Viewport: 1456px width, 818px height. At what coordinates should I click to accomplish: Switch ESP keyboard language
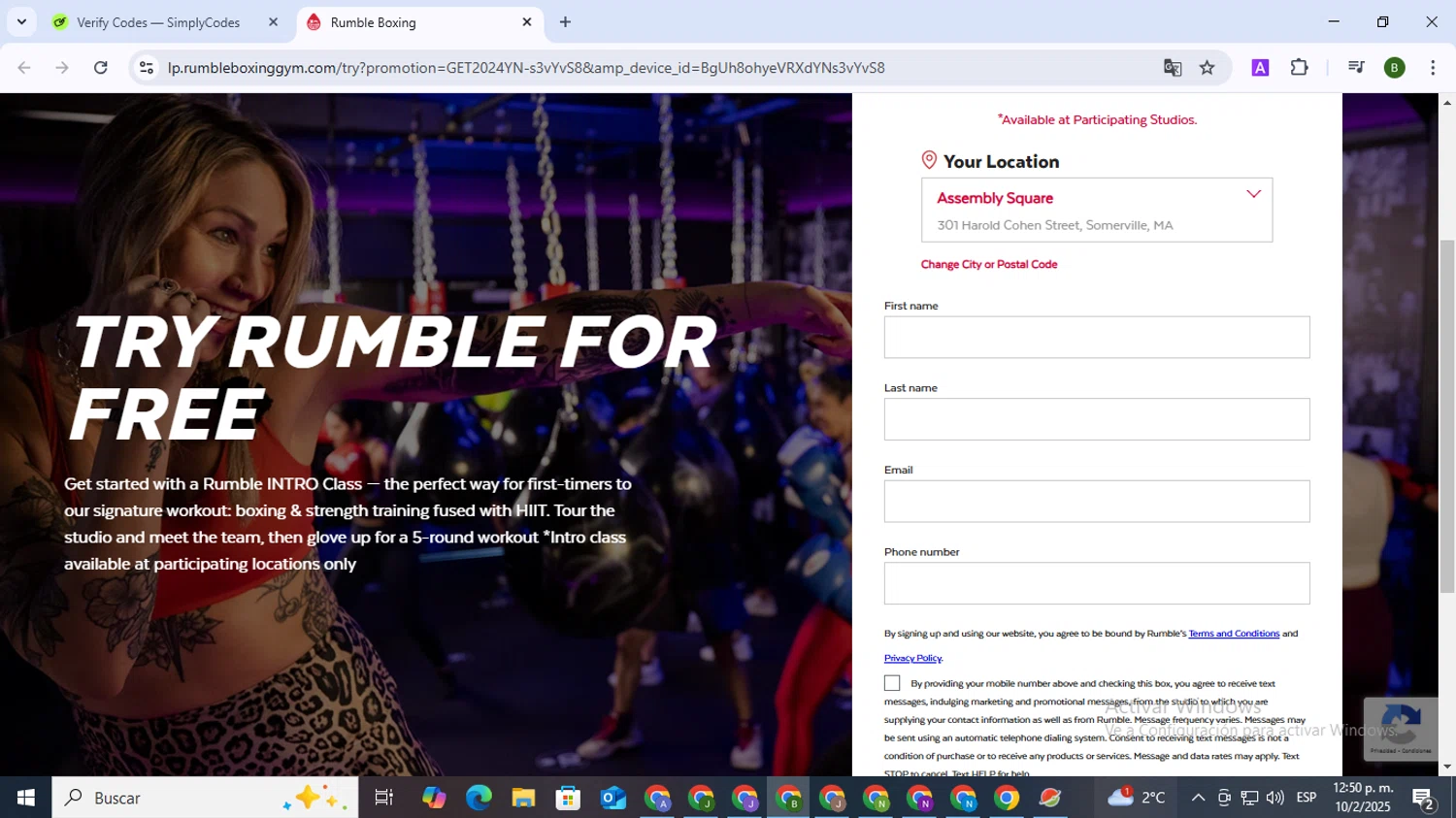click(1307, 798)
